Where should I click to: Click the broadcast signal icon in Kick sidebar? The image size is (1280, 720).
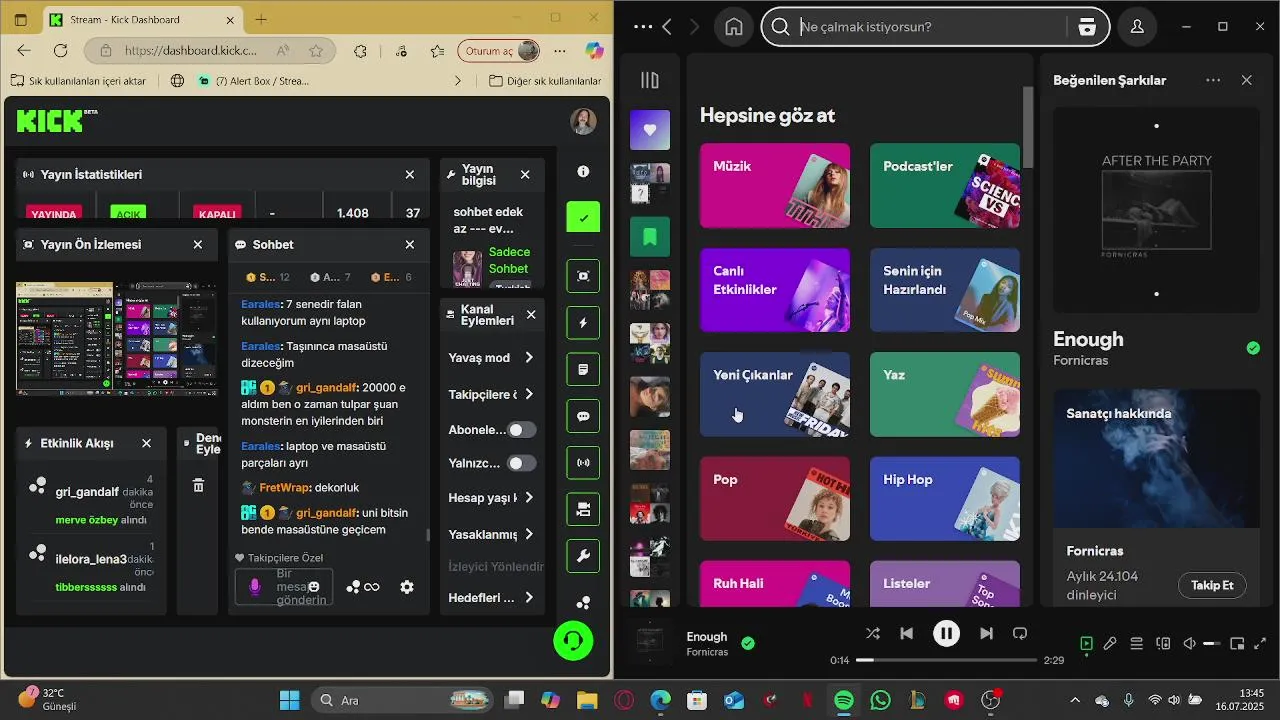(583, 463)
